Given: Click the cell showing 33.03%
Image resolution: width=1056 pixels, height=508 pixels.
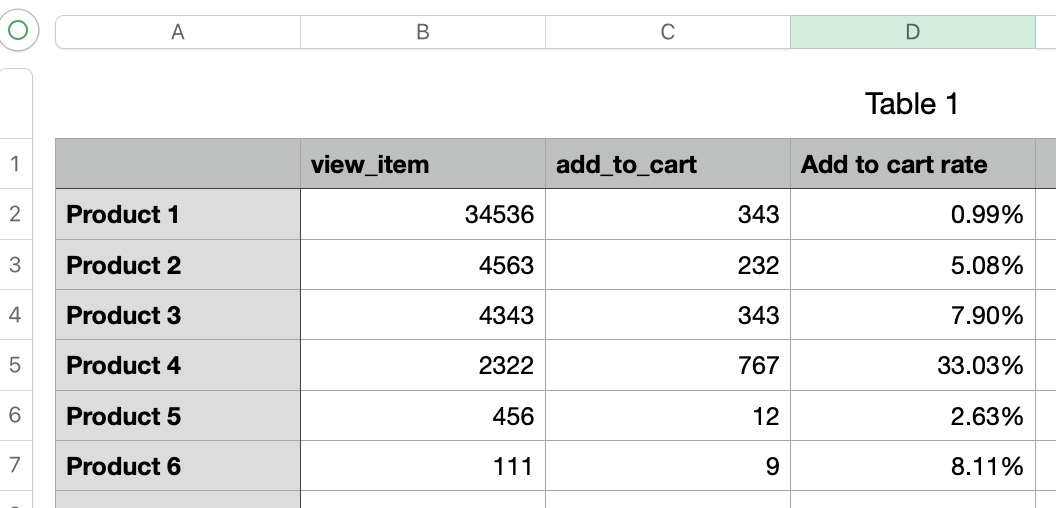Looking at the screenshot, I should click(x=913, y=365).
